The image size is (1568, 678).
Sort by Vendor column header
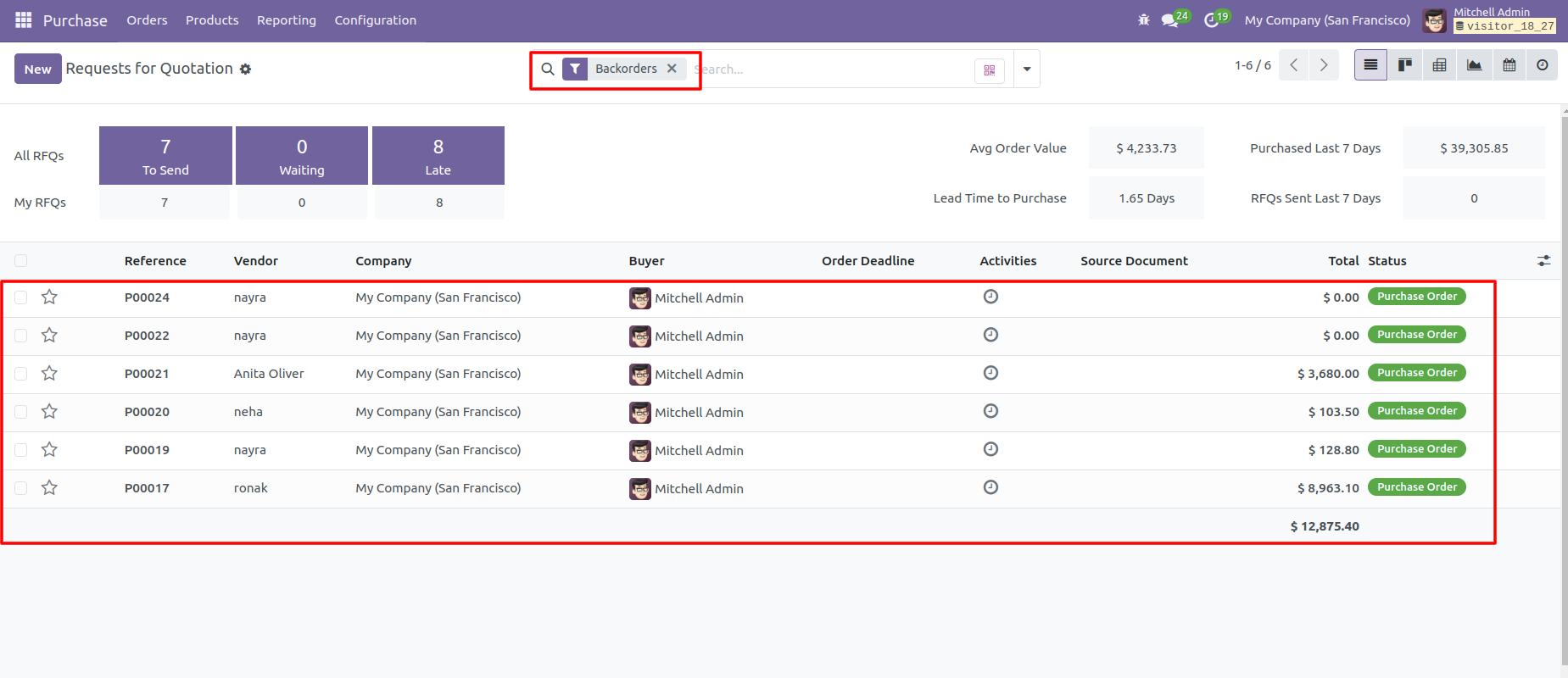click(256, 261)
